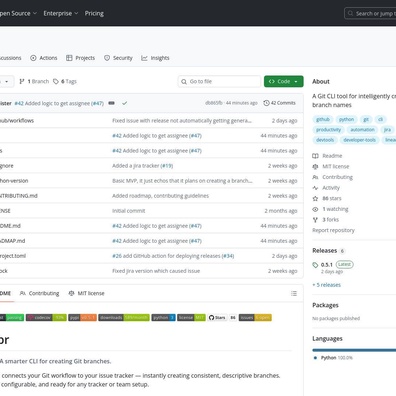Select the devtools topic tag
The width and height of the screenshot is (396, 396).
coord(325,140)
